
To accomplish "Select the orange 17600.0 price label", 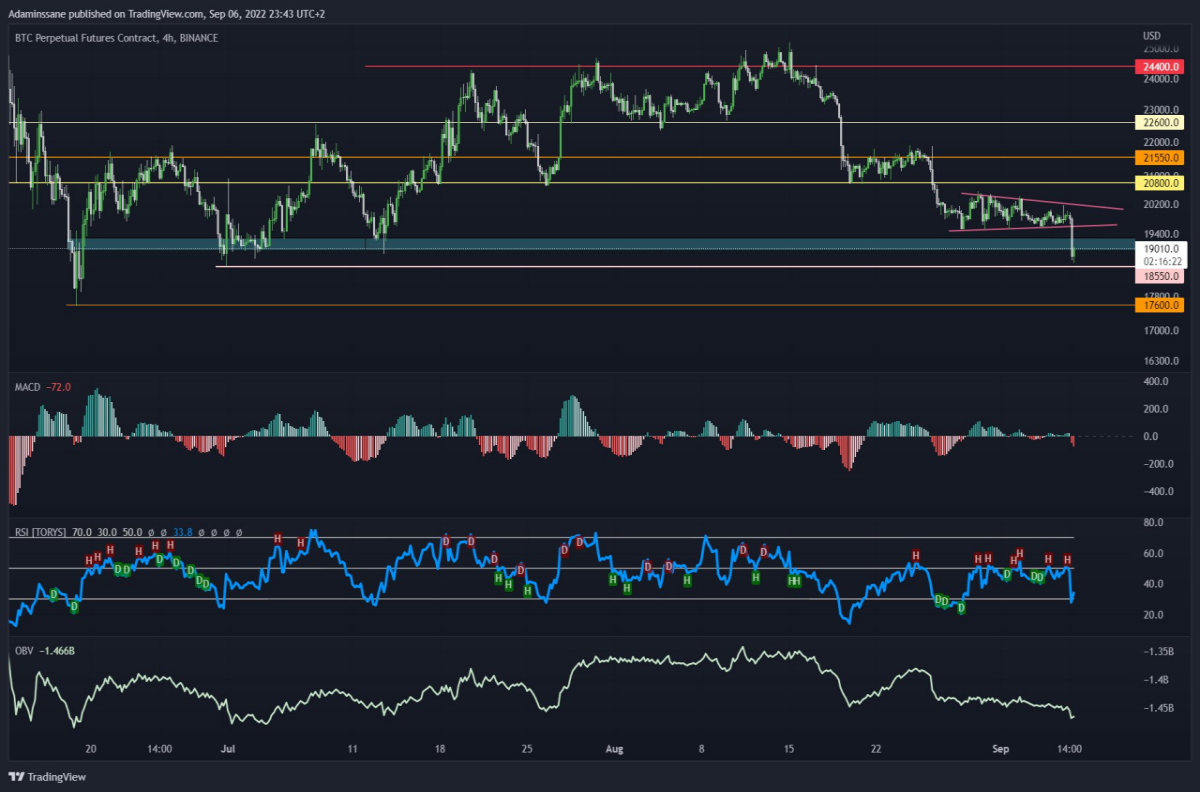I will (x=1160, y=305).
